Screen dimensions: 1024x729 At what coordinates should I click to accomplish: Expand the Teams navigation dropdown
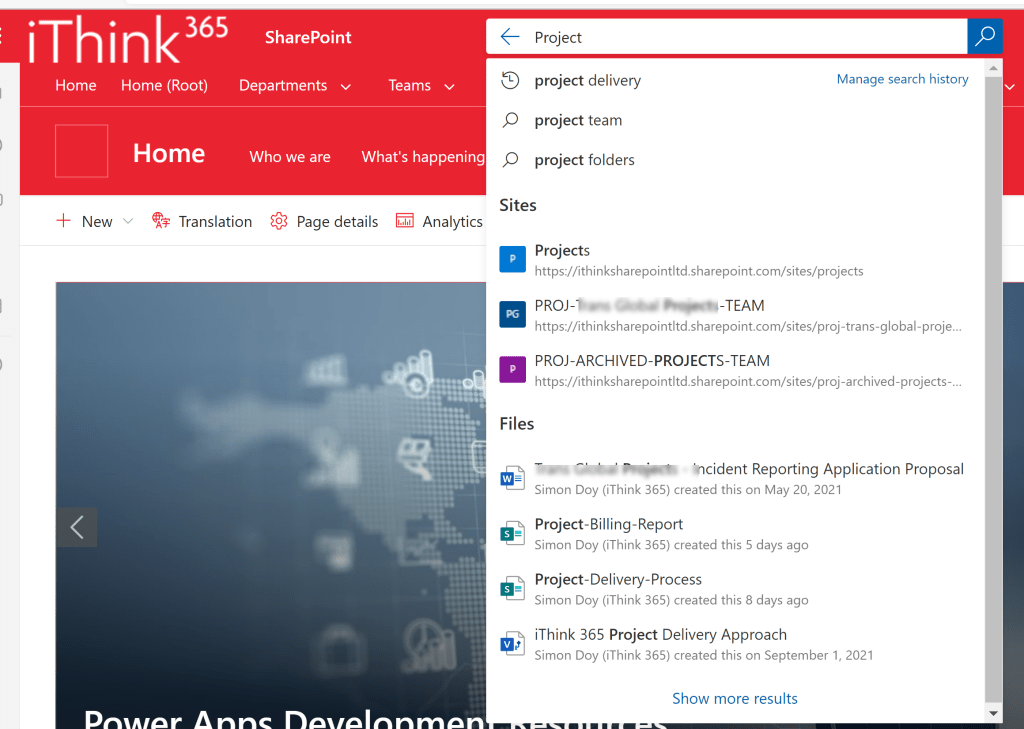(x=449, y=87)
